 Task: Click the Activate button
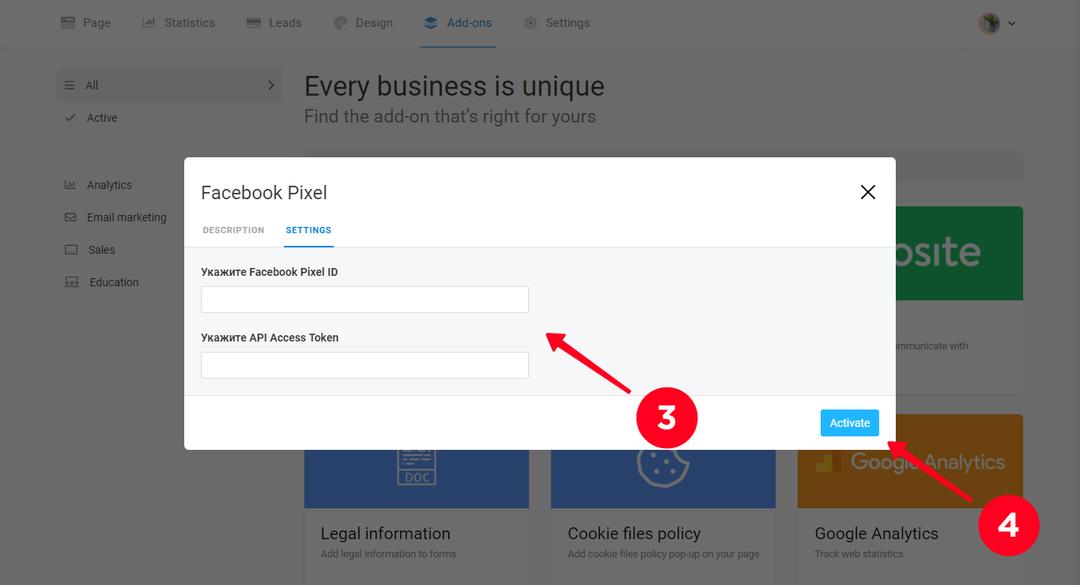click(849, 423)
